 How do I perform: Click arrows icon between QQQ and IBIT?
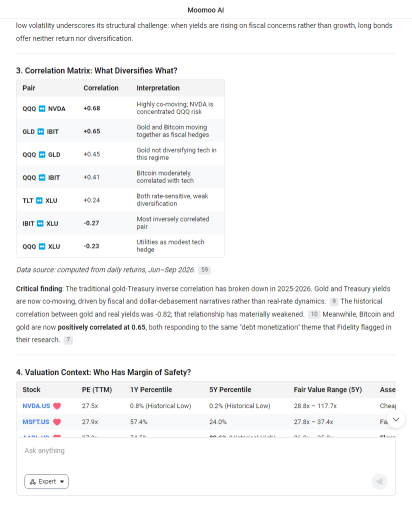[42, 178]
